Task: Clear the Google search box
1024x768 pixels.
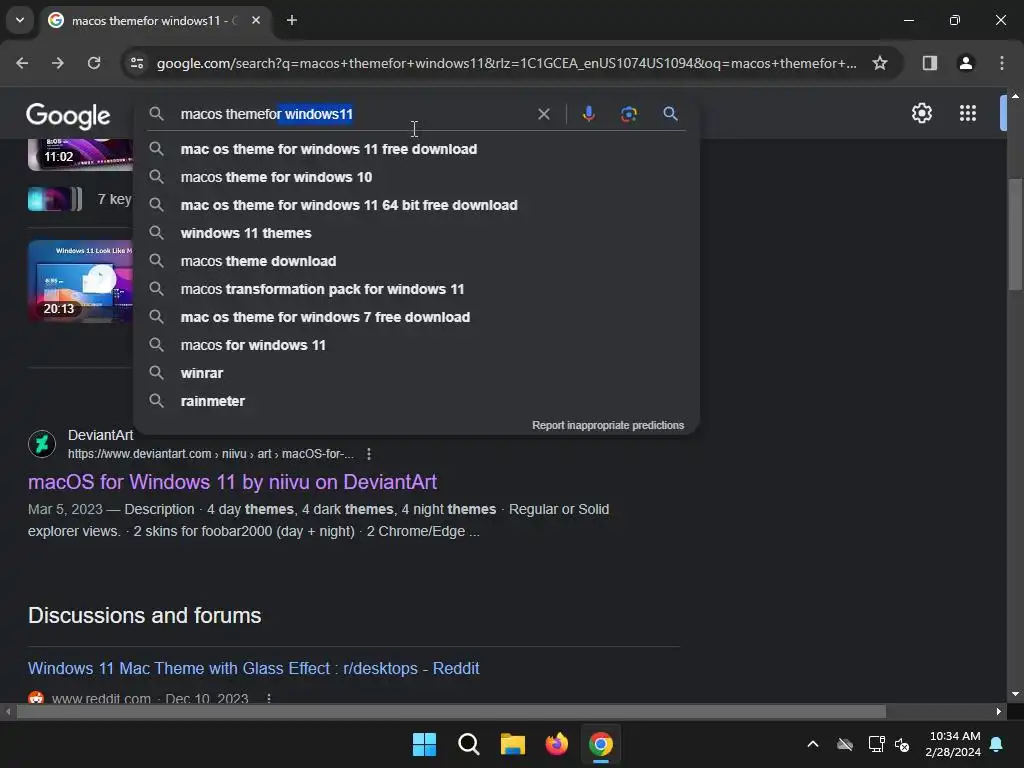Action: pos(543,114)
